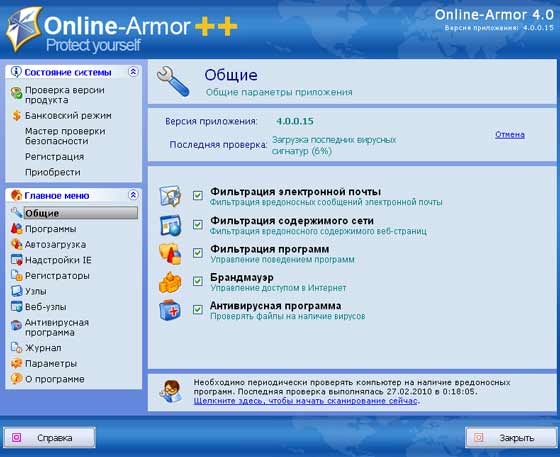
Task: Click link to start scanning now
Action: click(306, 401)
